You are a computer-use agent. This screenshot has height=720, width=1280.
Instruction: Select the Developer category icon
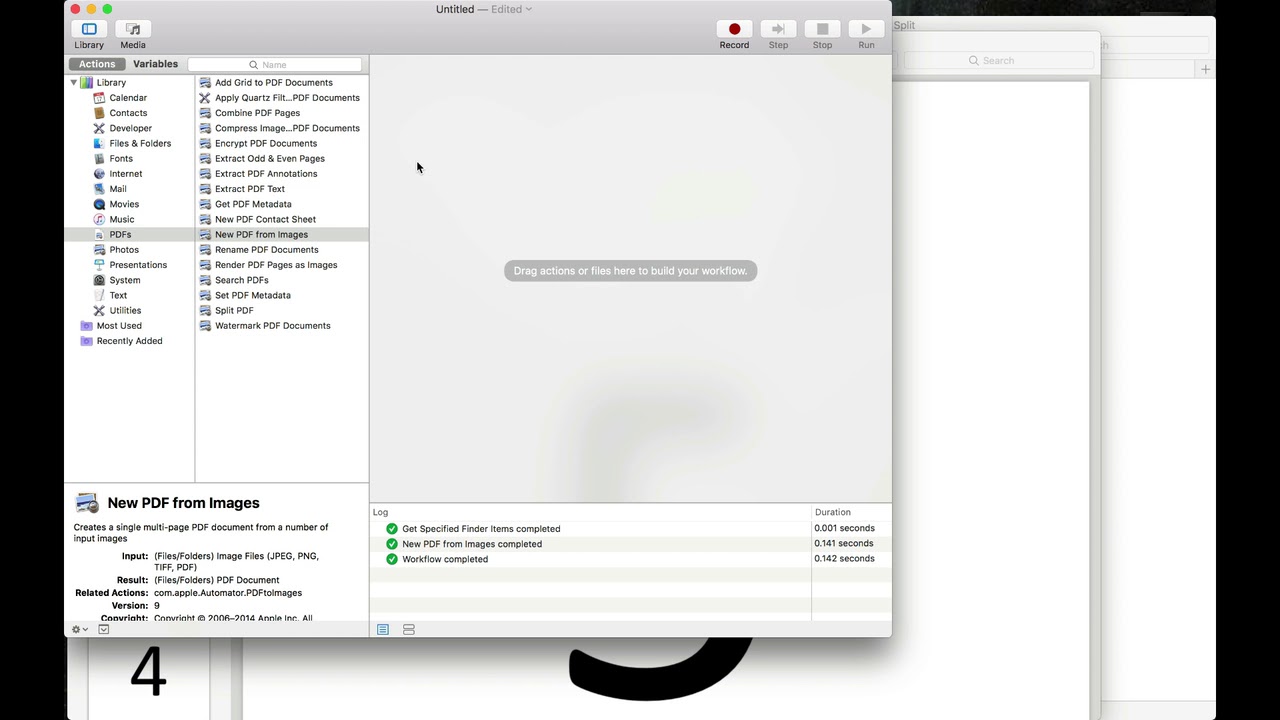point(99,128)
